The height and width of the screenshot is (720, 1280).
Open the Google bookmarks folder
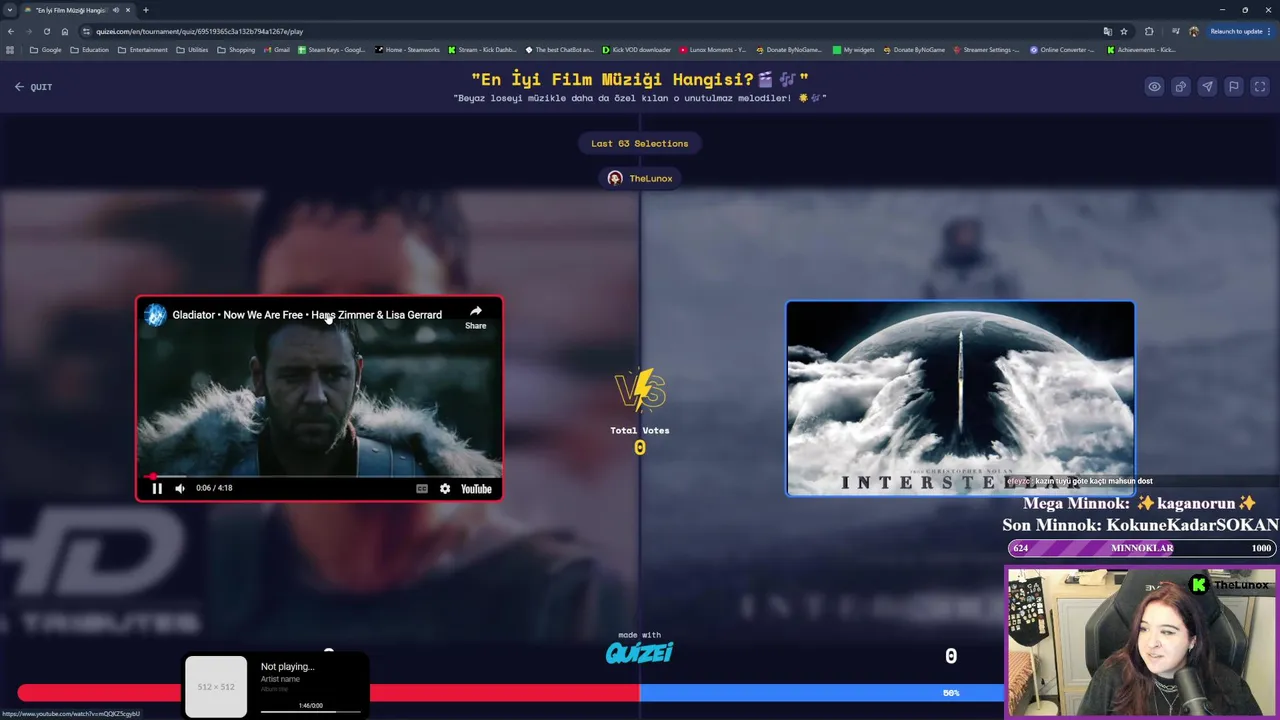(46, 49)
